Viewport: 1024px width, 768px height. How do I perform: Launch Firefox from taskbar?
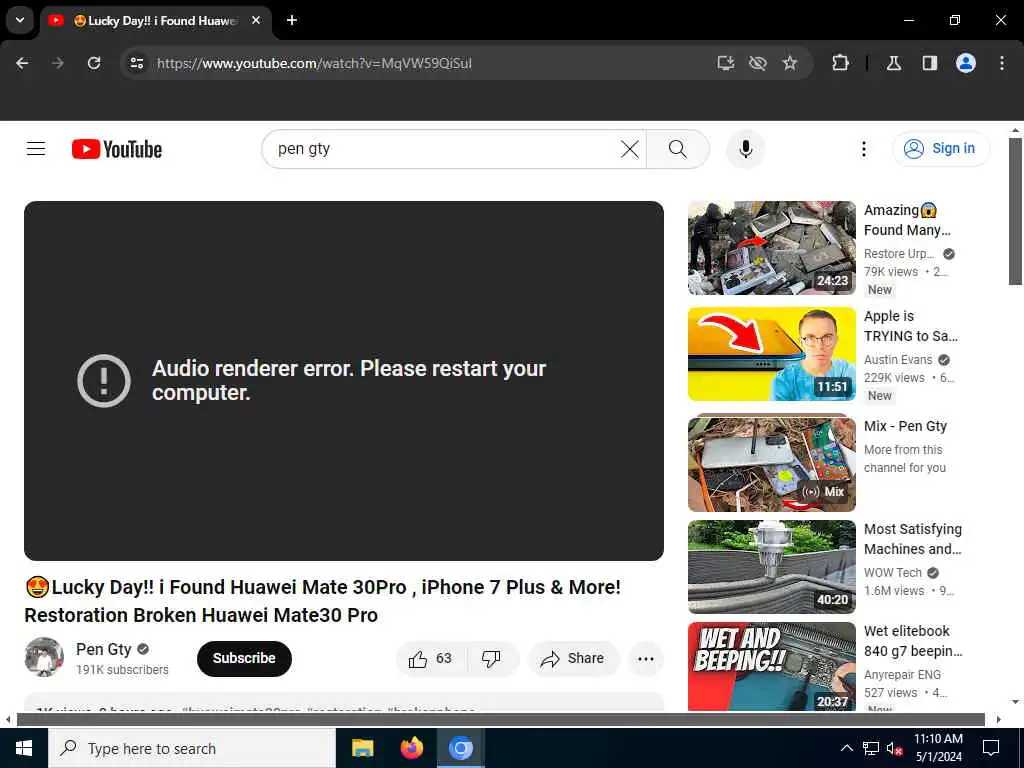point(411,748)
